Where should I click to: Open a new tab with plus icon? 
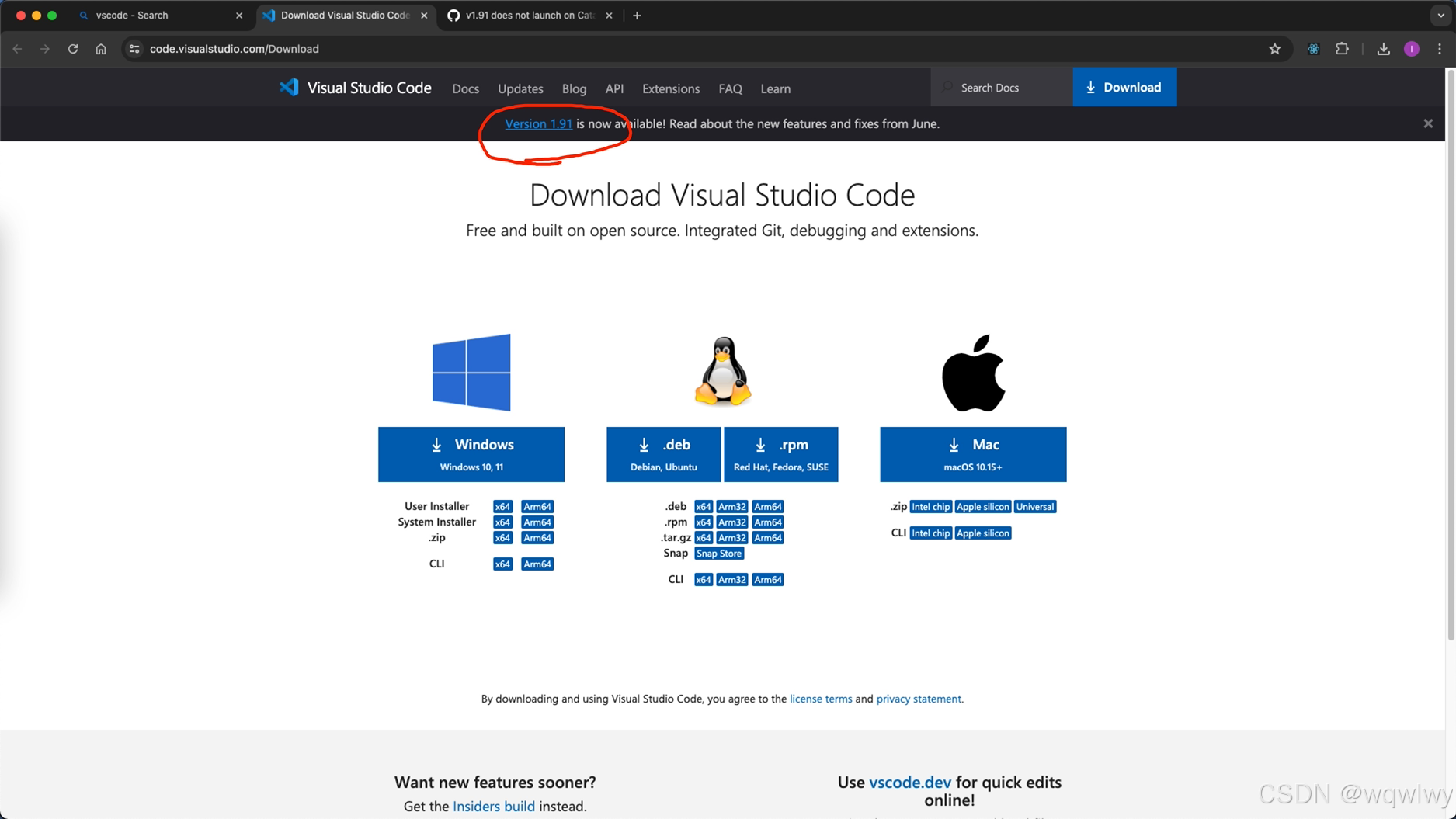[637, 16]
